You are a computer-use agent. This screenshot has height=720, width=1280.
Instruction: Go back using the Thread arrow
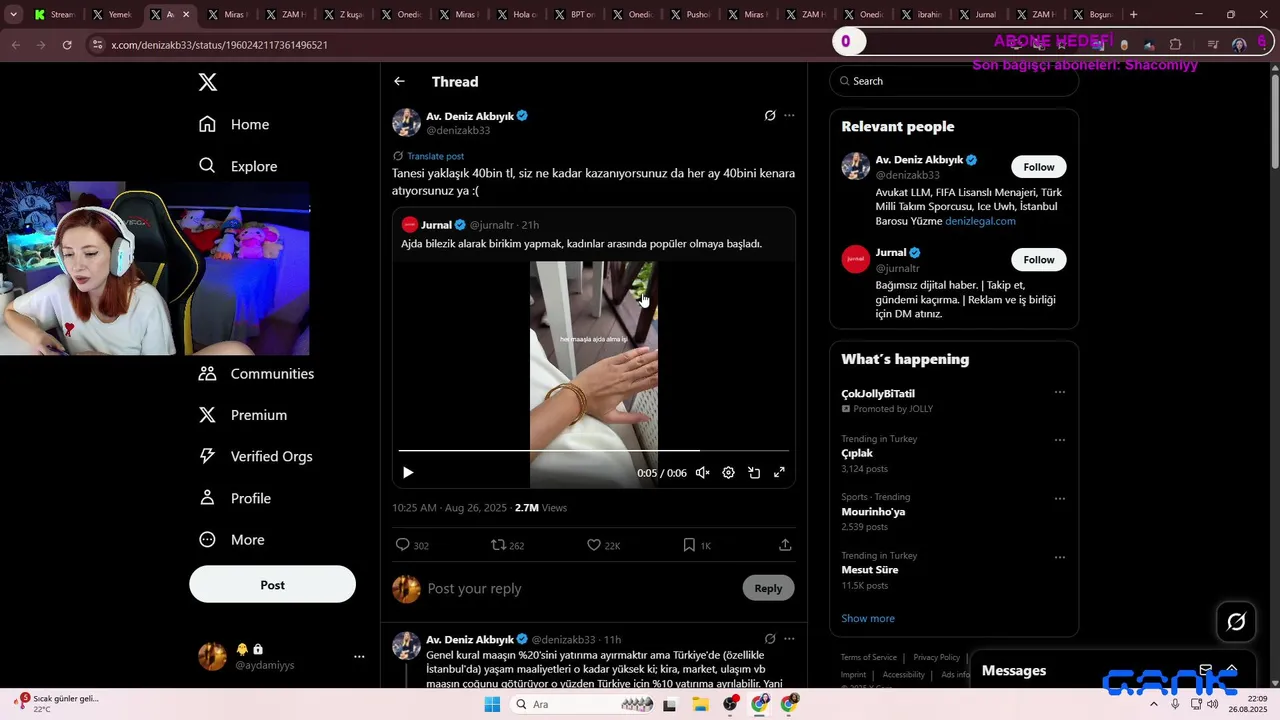click(399, 82)
